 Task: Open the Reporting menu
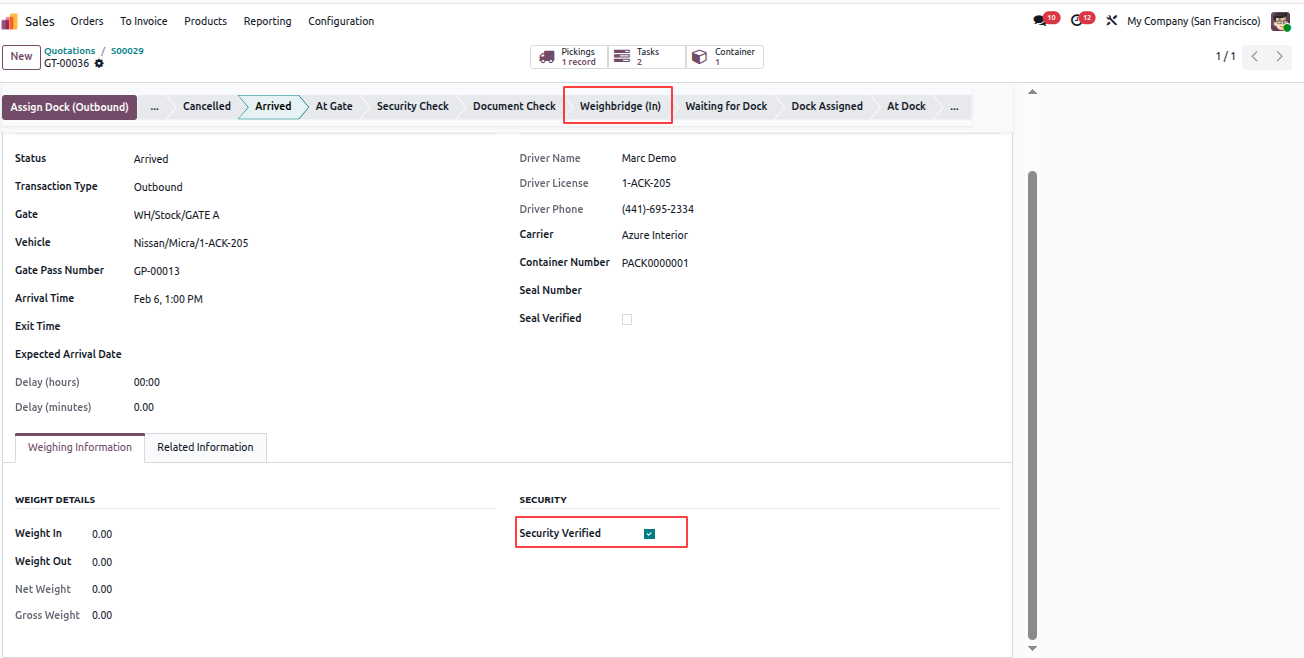pos(268,21)
